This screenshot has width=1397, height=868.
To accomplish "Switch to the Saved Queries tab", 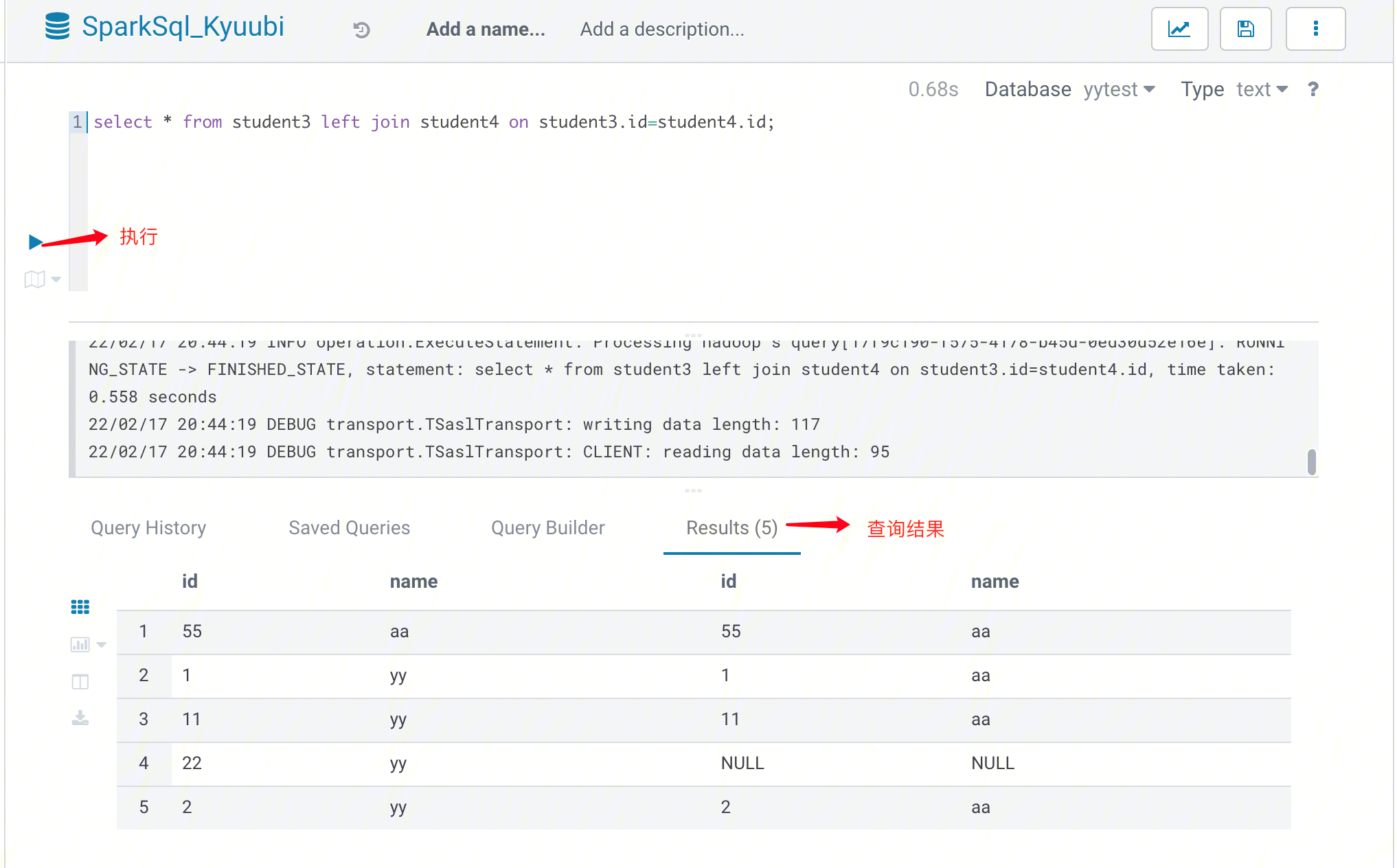I will coord(349,527).
